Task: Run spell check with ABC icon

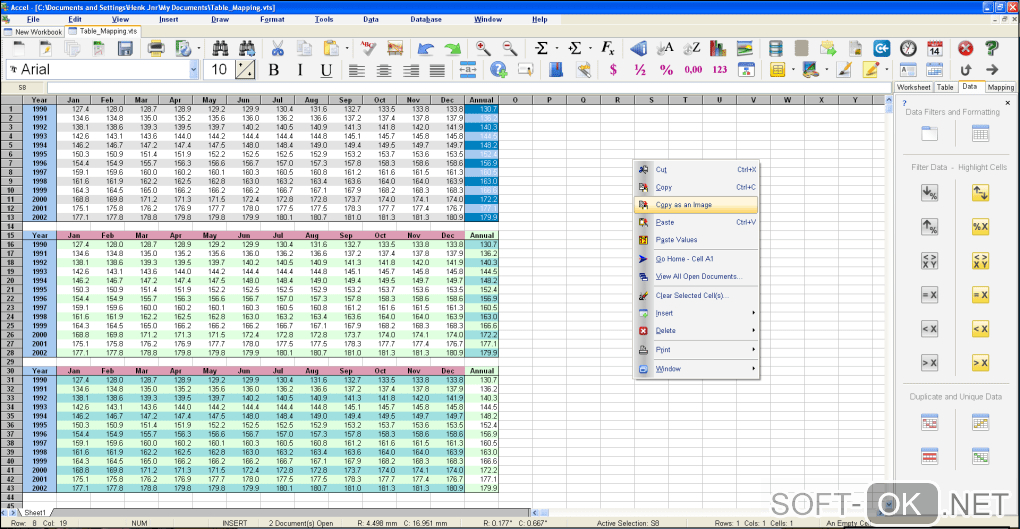Action: coord(368,48)
